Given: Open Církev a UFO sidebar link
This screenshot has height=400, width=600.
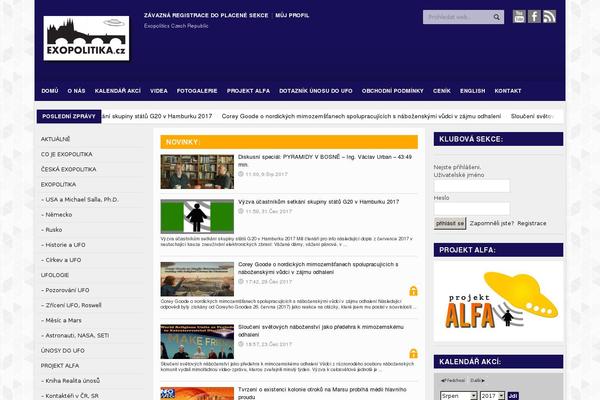Looking at the screenshot, I should coord(61,260).
